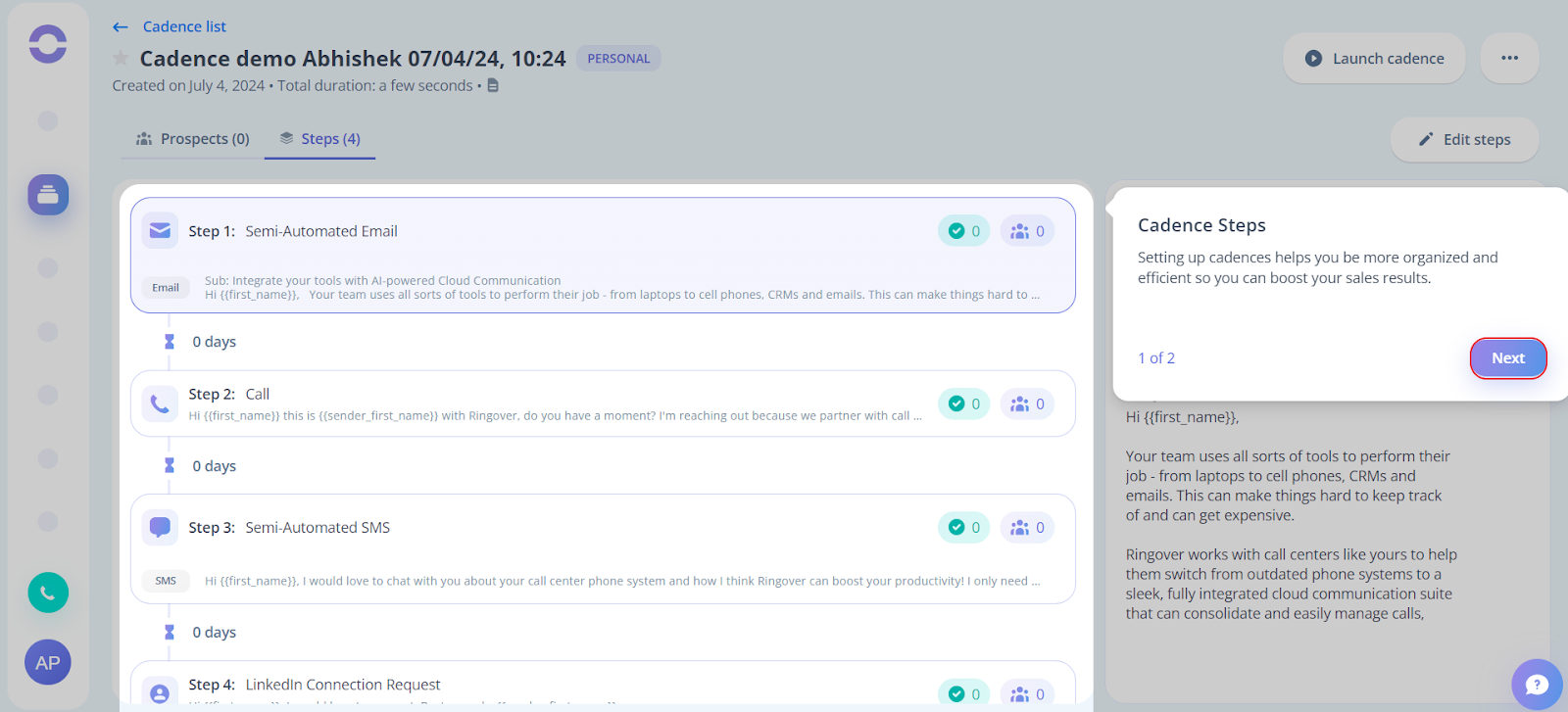
Task: Click the 'Cadence Steps' tooltip heading
Action: [x=1201, y=225]
